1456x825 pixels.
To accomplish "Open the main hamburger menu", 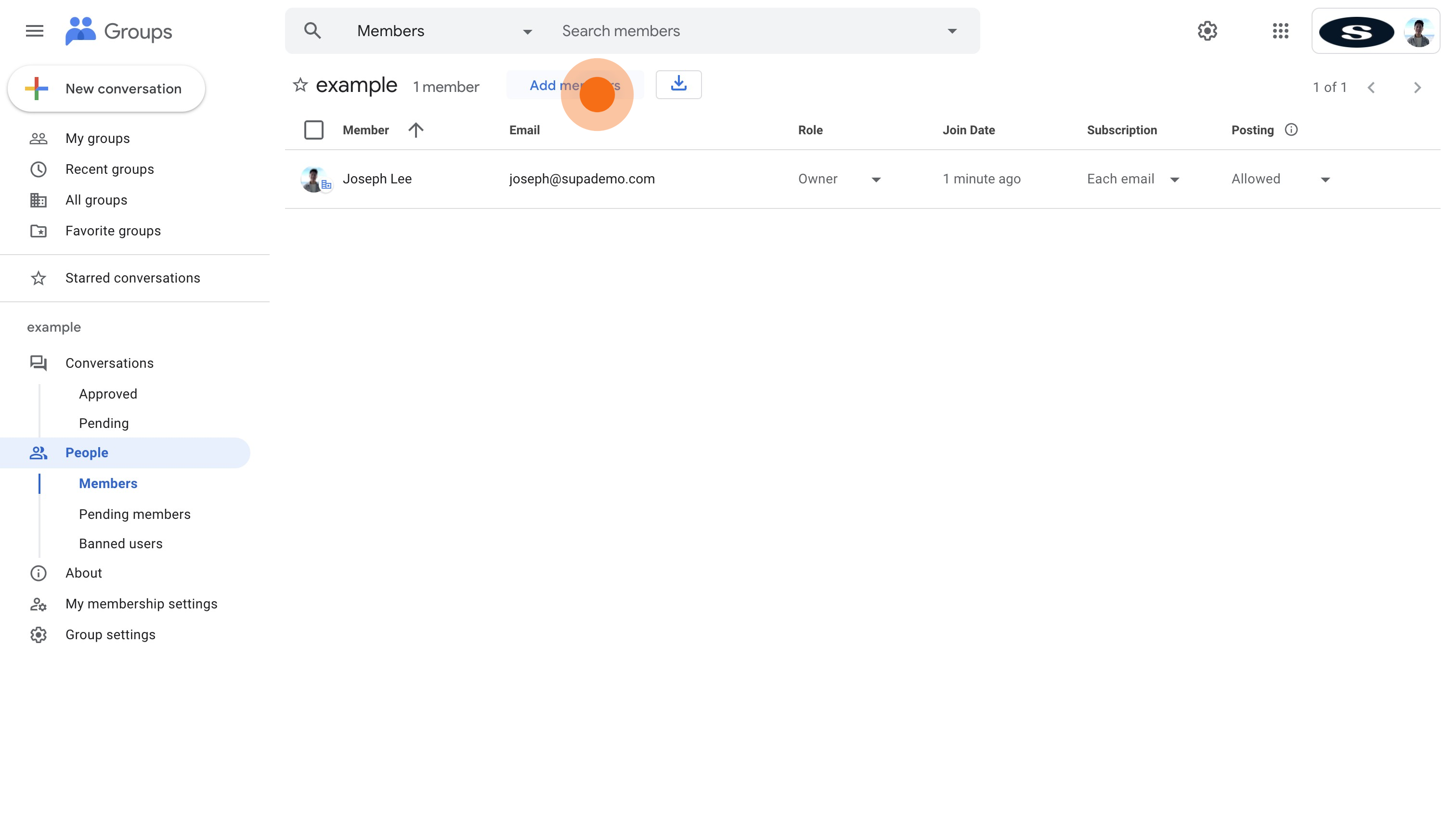I will pos(35,31).
